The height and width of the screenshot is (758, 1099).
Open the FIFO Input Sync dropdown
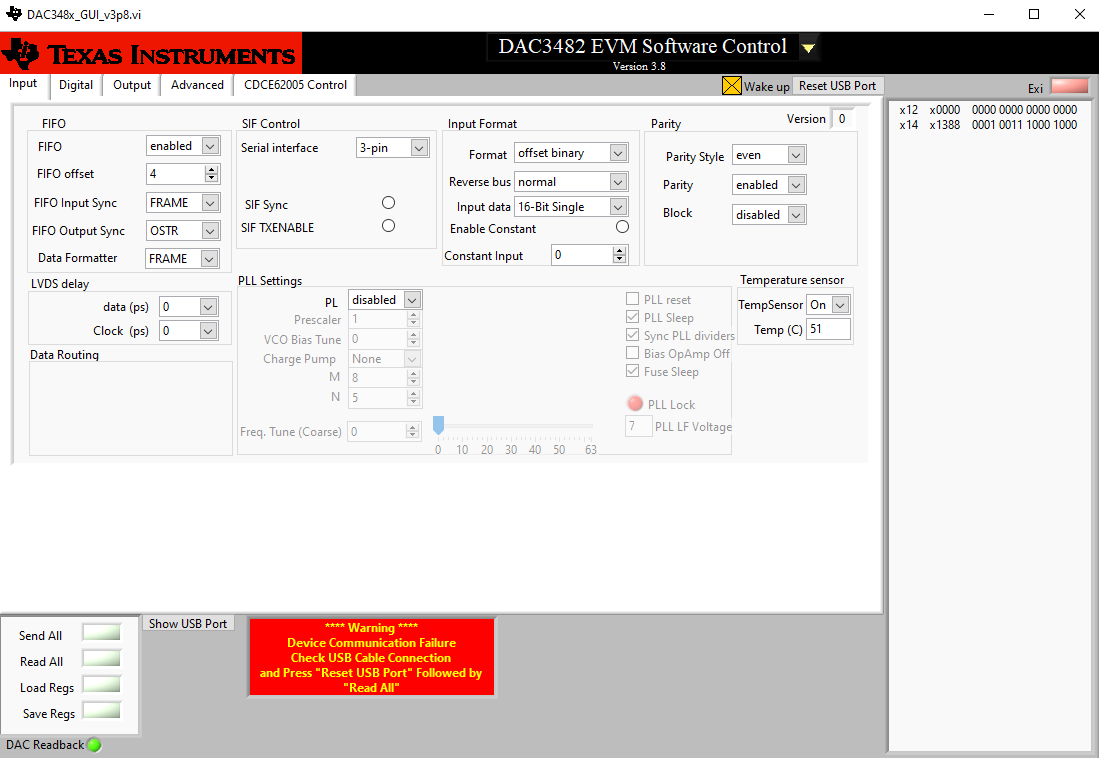(x=183, y=203)
